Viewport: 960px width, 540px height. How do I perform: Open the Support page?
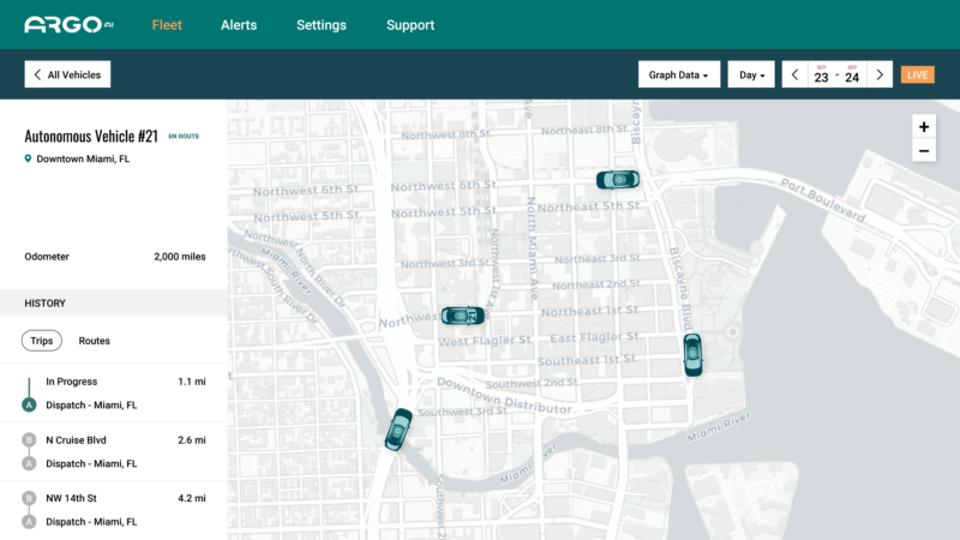point(410,25)
